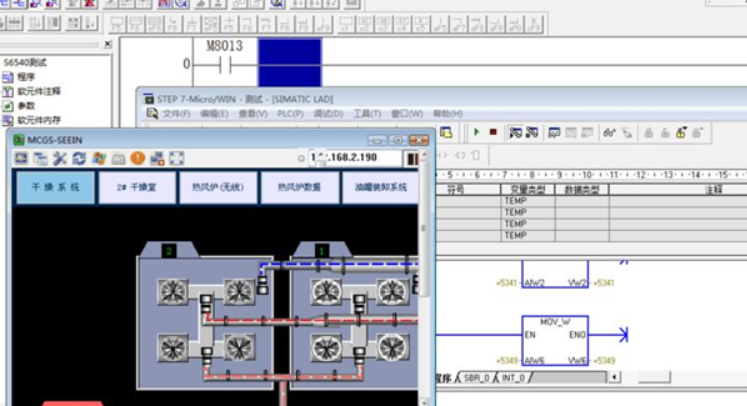Screen dimensions: 747x406
Task: Open the 文件(F) menu in STEP 7
Action: click(x=176, y=114)
